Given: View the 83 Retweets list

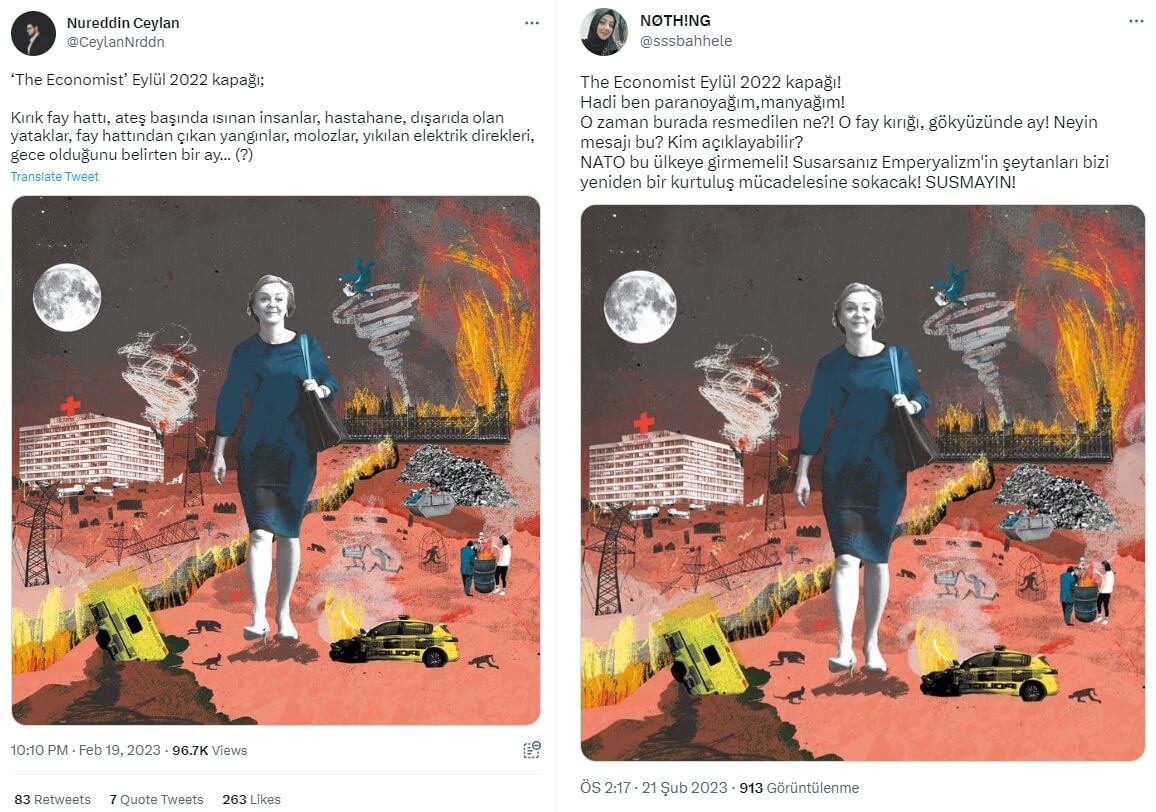Looking at the screenshot, I should tap(52, 799).
